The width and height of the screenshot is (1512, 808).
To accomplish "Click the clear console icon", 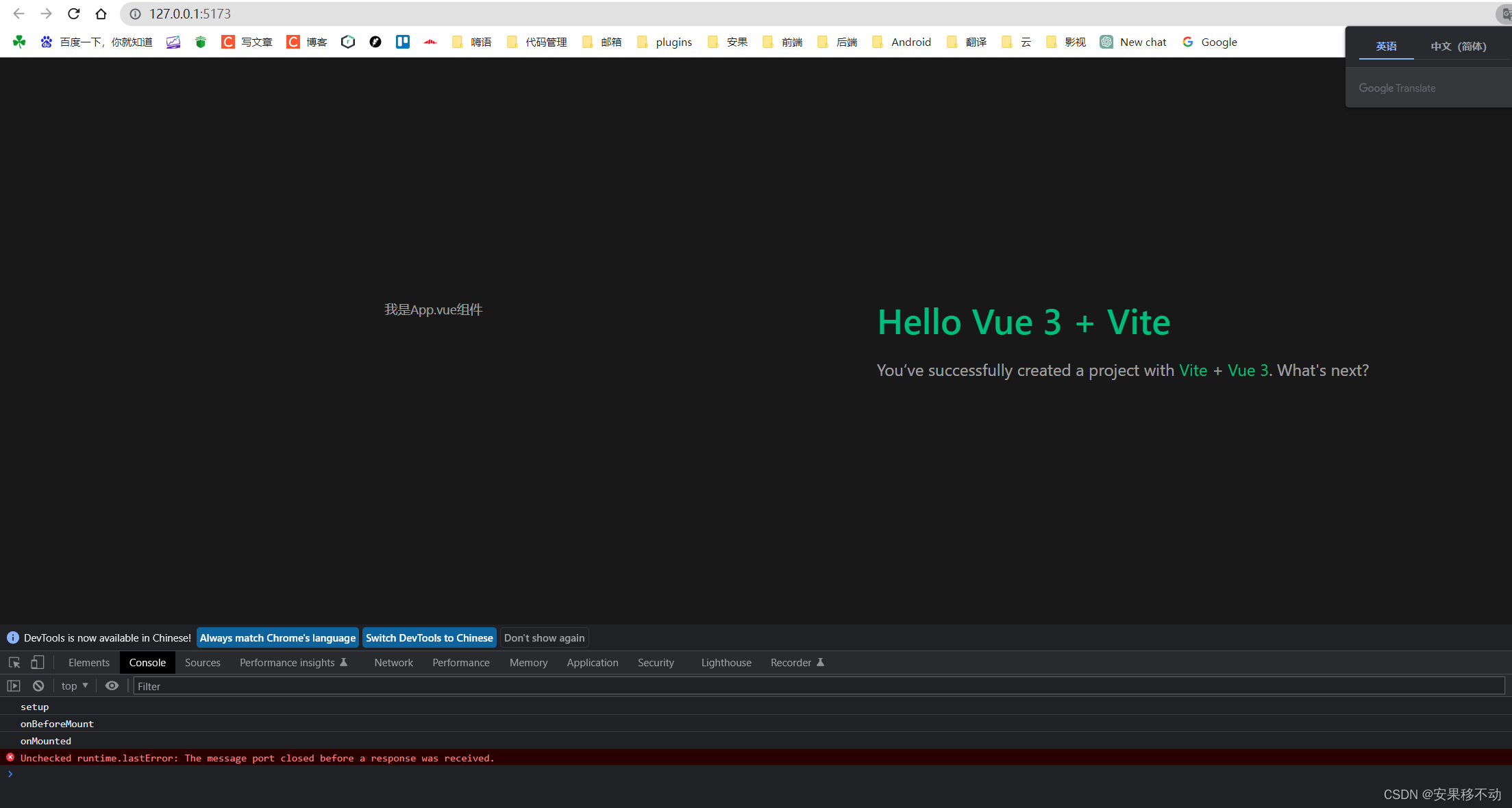I will pyautogui.click(x=38, y=685).
